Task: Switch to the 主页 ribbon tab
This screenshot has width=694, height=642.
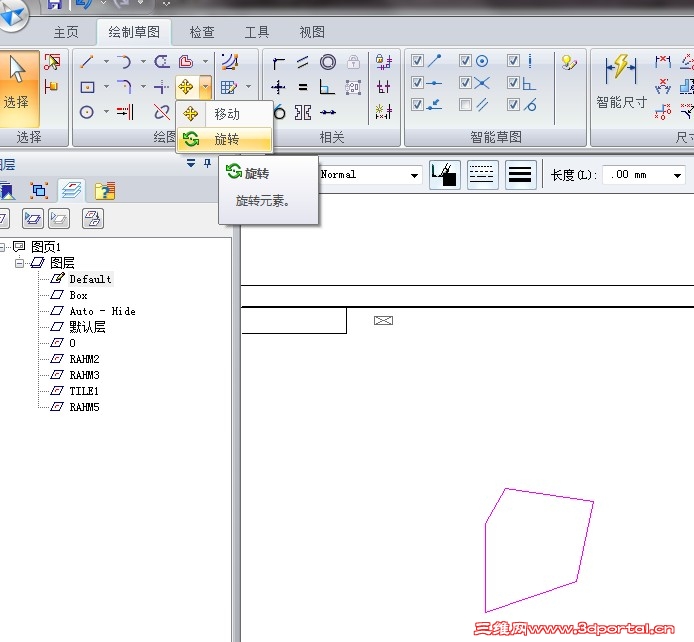Action: (x=66, y=32)
